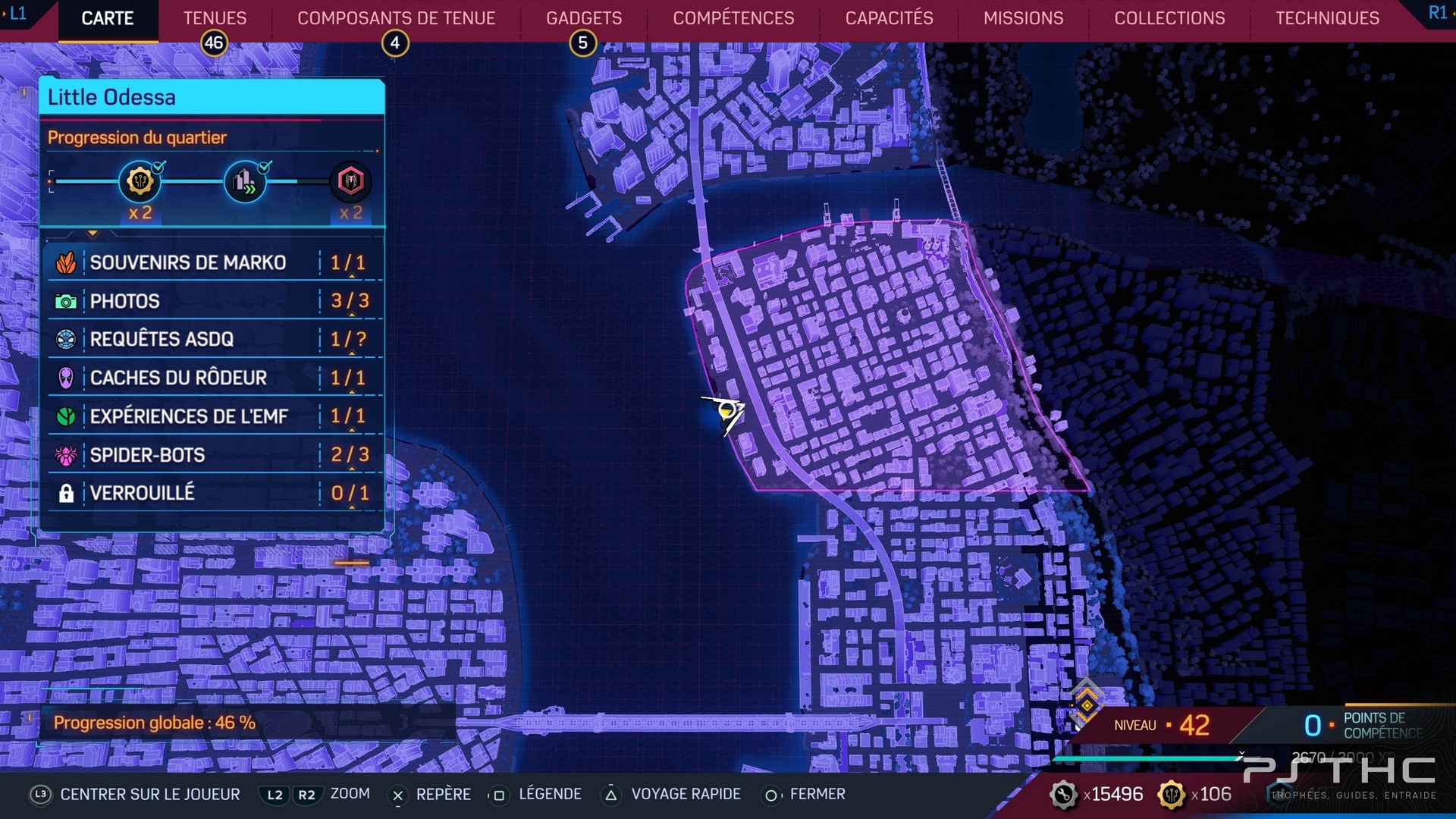Click CENTRER SUR LE JOUEUR prompt
The image size is (1456, 819).
[x=150, y=794]
